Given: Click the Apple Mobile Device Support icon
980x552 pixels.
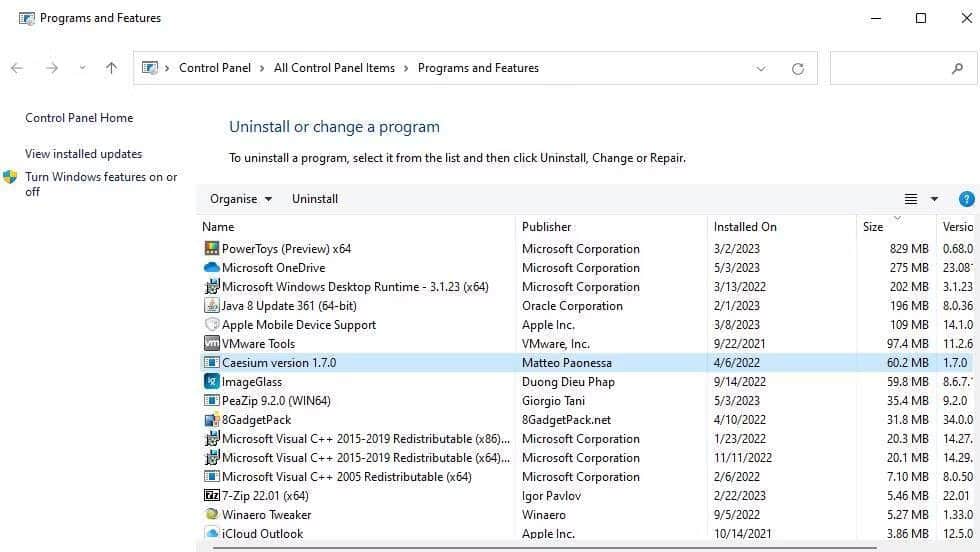Looking at the screenshot, I should coord(212,324).
